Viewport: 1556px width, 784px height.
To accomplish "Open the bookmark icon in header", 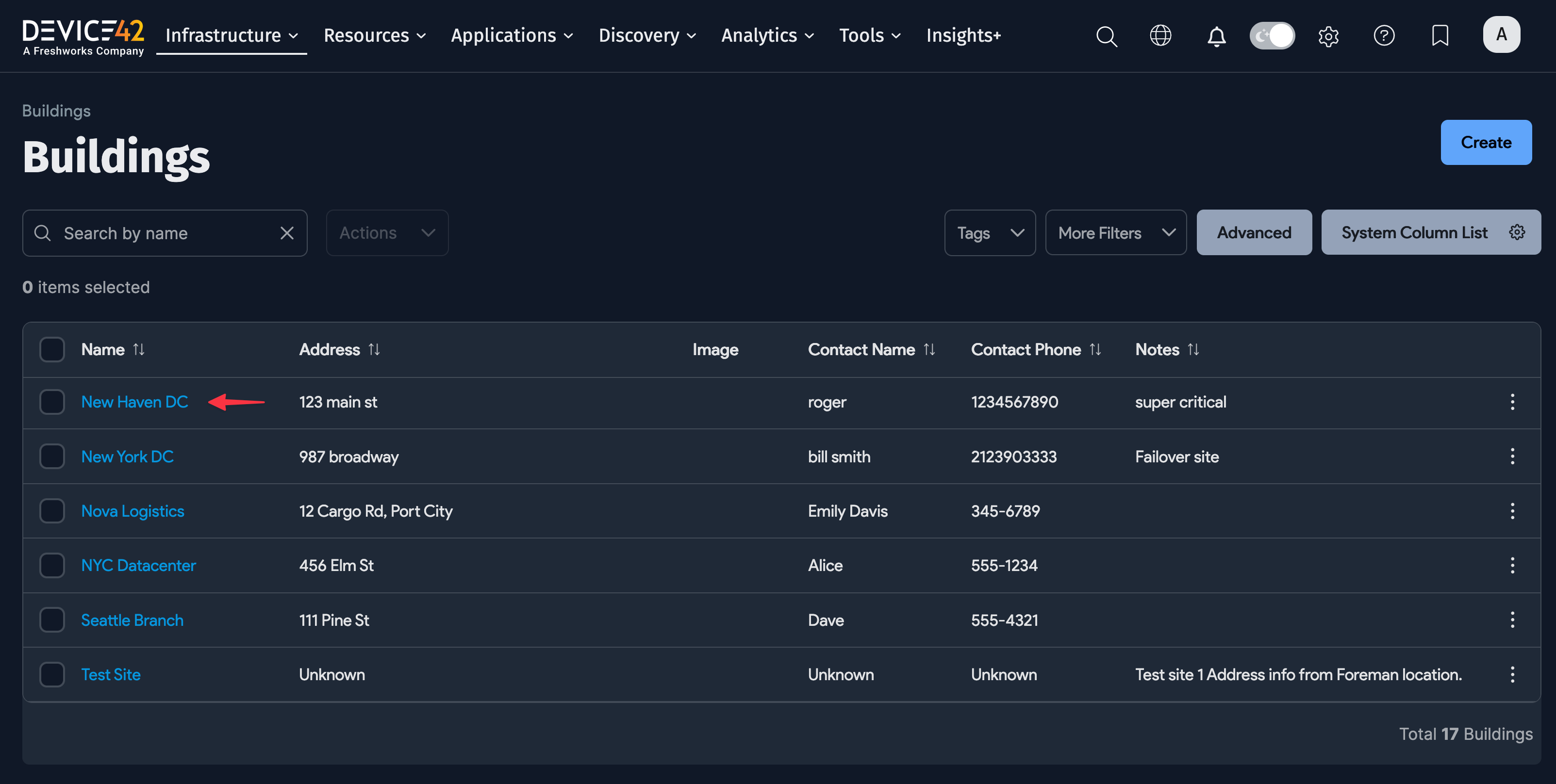I will (x=1440, y=35).
